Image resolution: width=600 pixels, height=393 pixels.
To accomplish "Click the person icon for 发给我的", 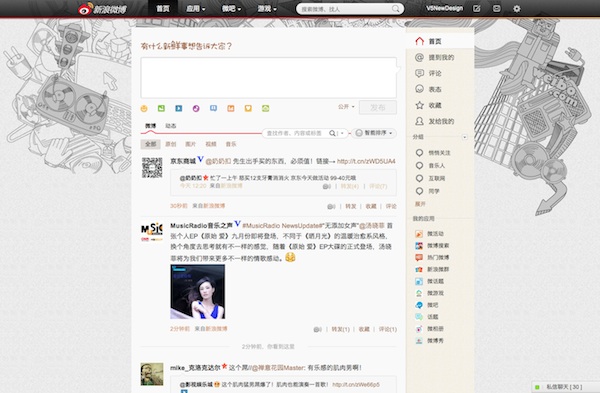I will pyautogui.click(x=419, y=121).
